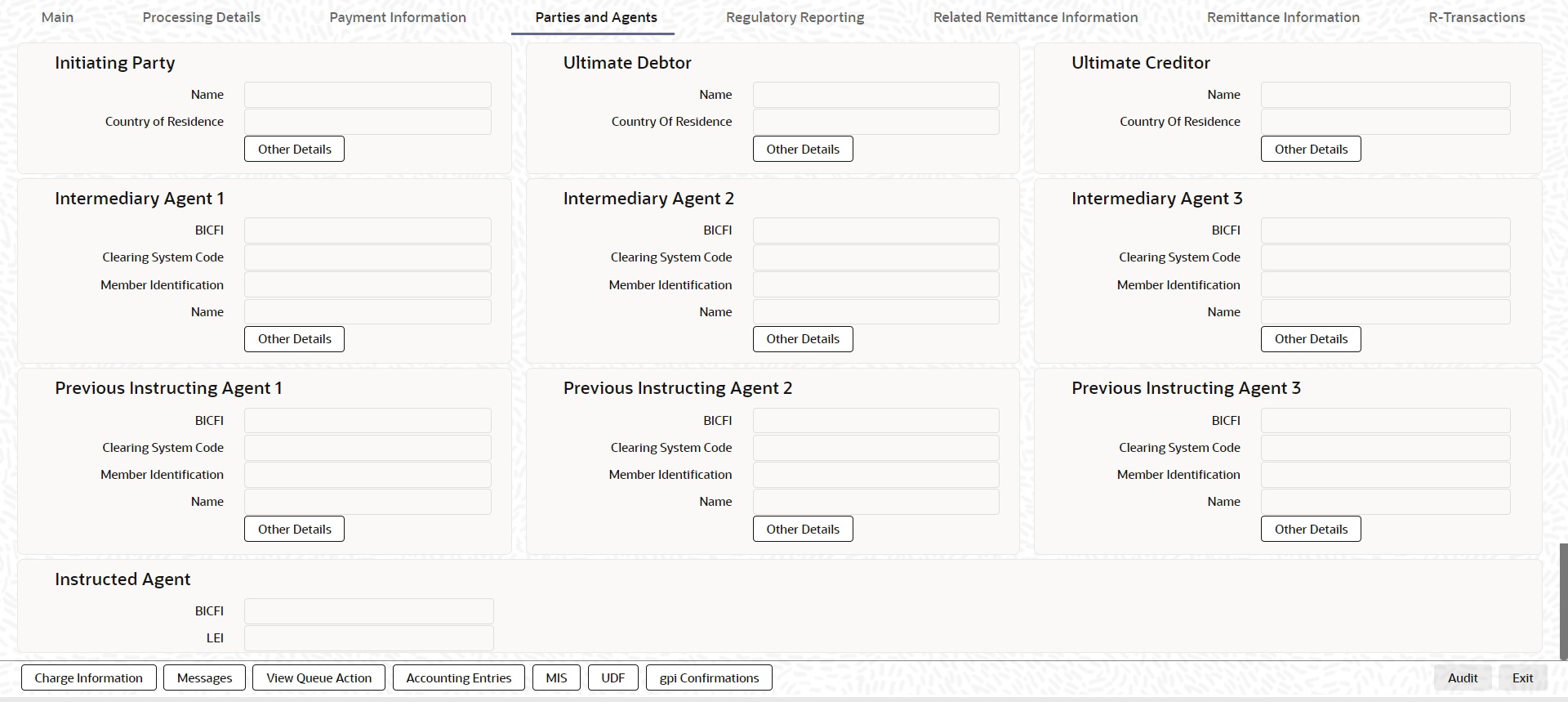
Task: Switch to the Main tab
Action: [57, 17]
